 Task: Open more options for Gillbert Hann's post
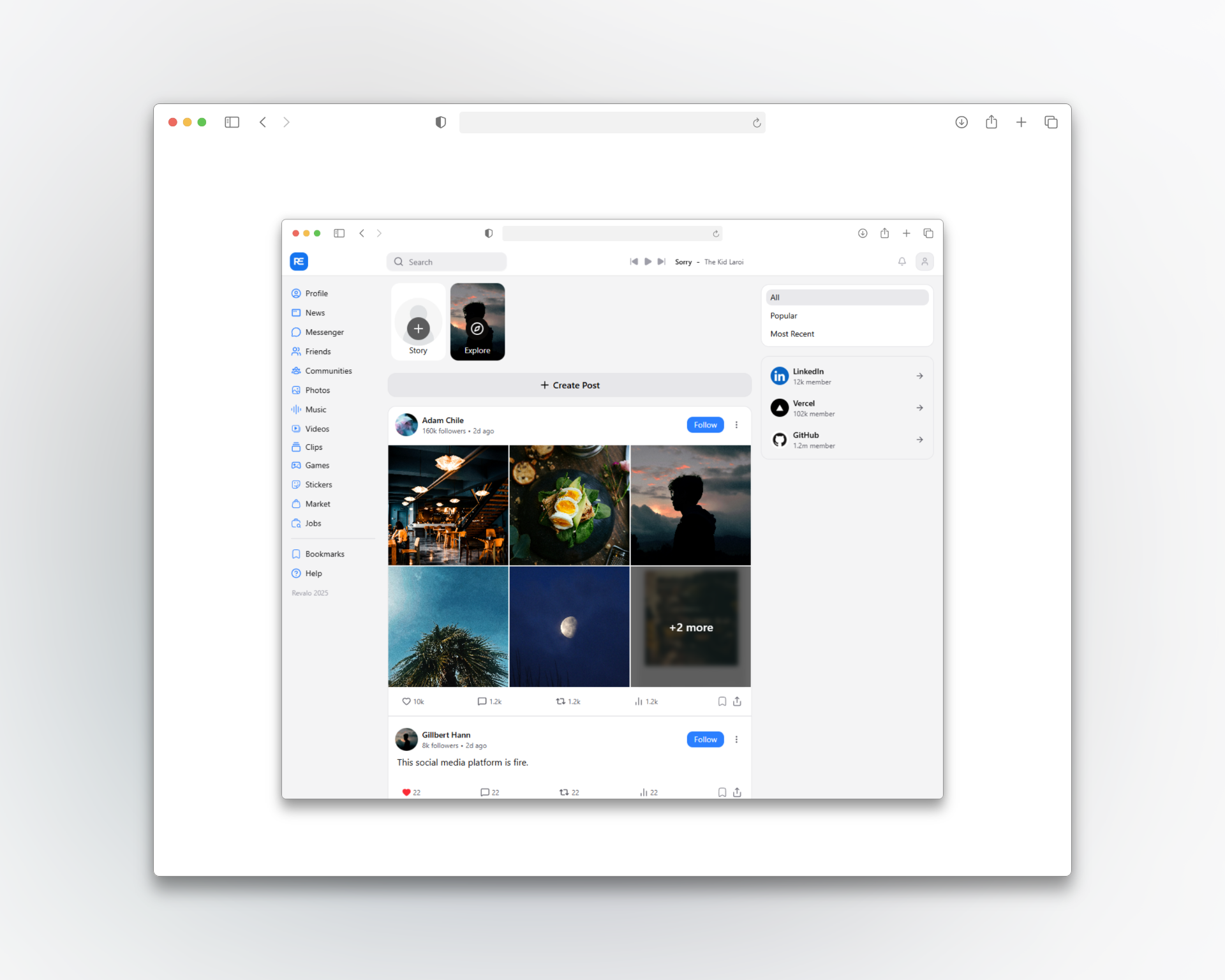point(736,739)
